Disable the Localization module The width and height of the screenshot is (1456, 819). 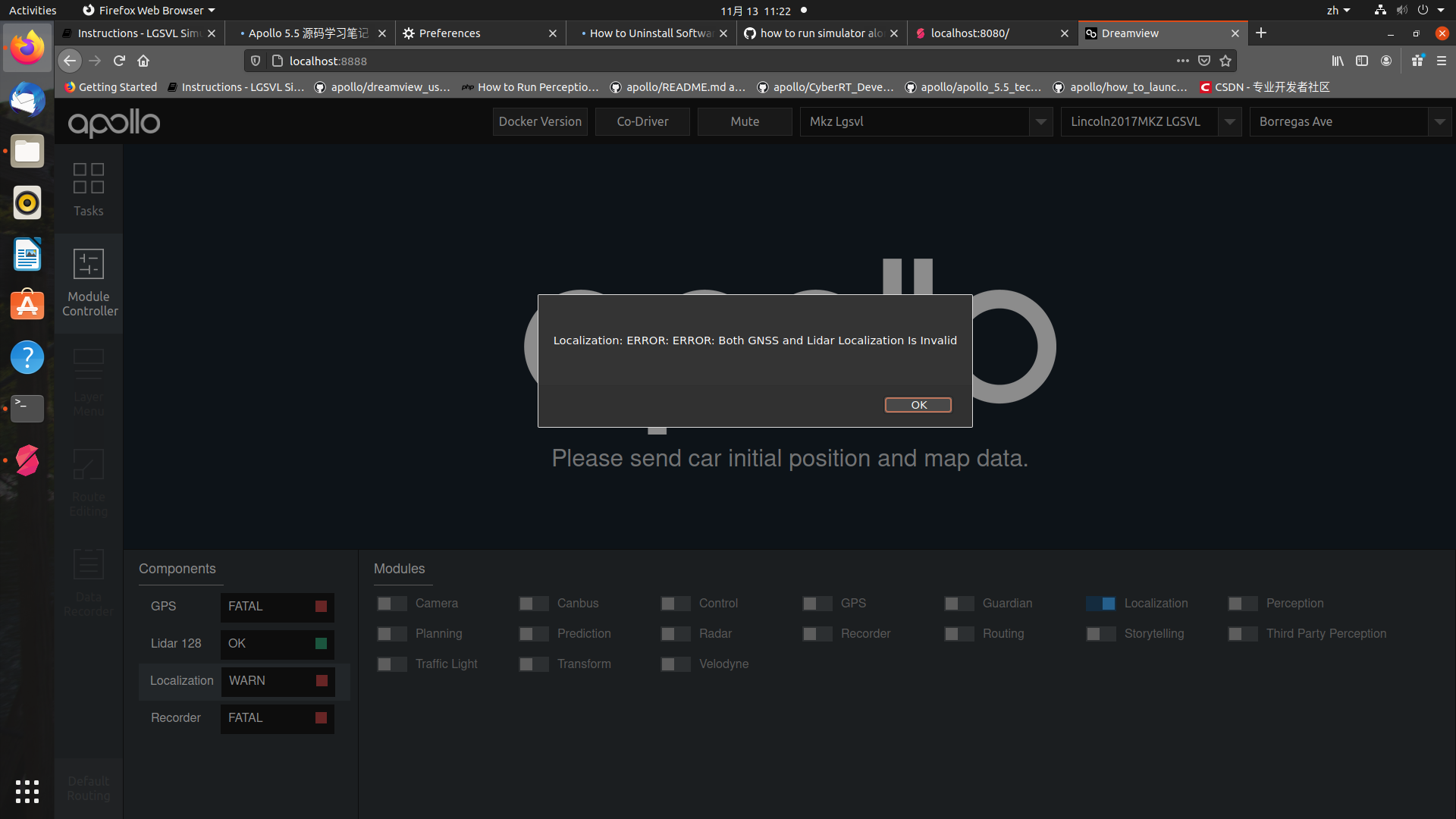[1100, 603]
